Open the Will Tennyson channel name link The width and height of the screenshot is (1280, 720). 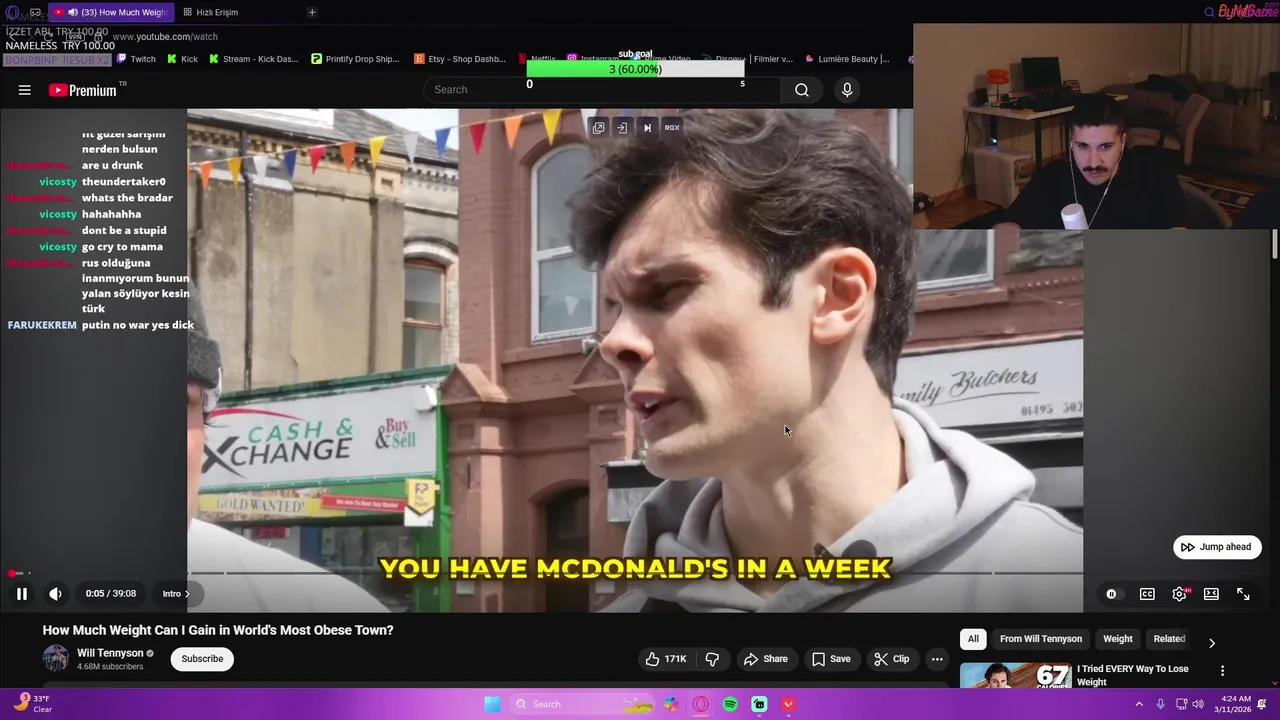(110, 653)
